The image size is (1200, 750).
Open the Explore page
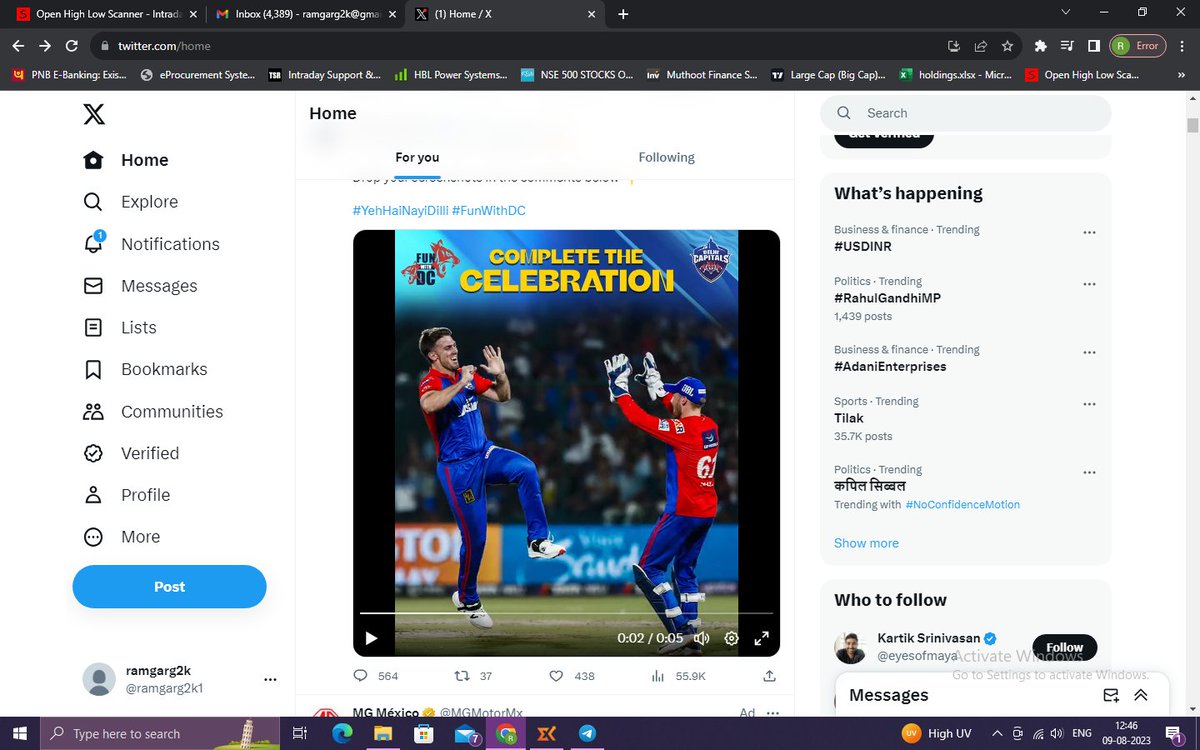[x=130, y=202]
